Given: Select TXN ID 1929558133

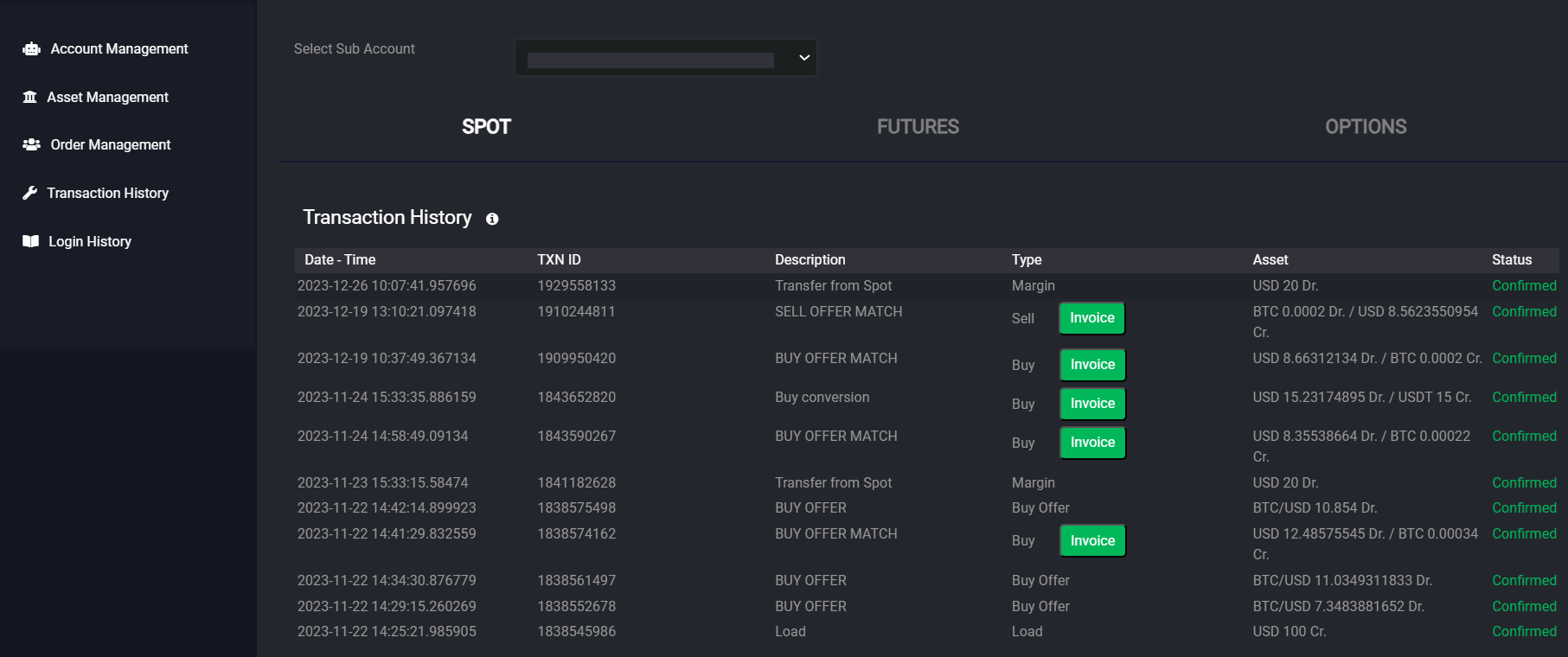Looking at the screenshot, I should (x=577, y=285).
